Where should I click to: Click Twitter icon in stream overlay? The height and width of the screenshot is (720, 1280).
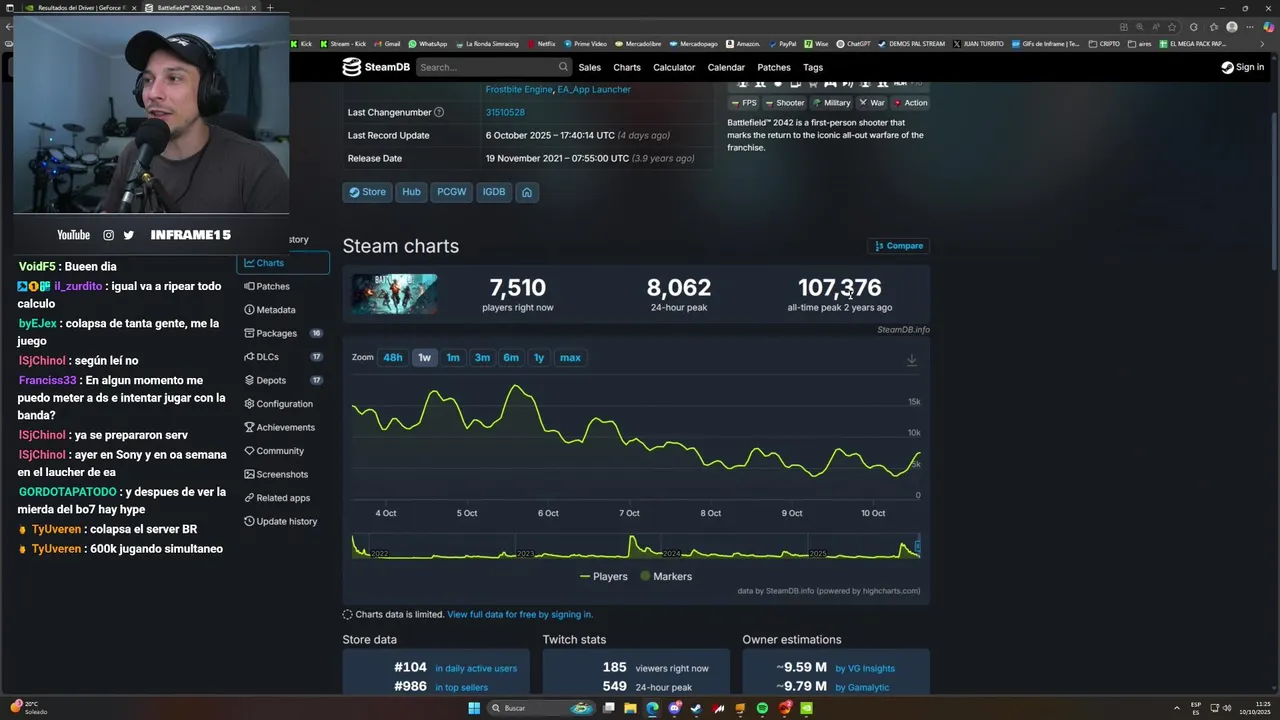tap(128, 235)
